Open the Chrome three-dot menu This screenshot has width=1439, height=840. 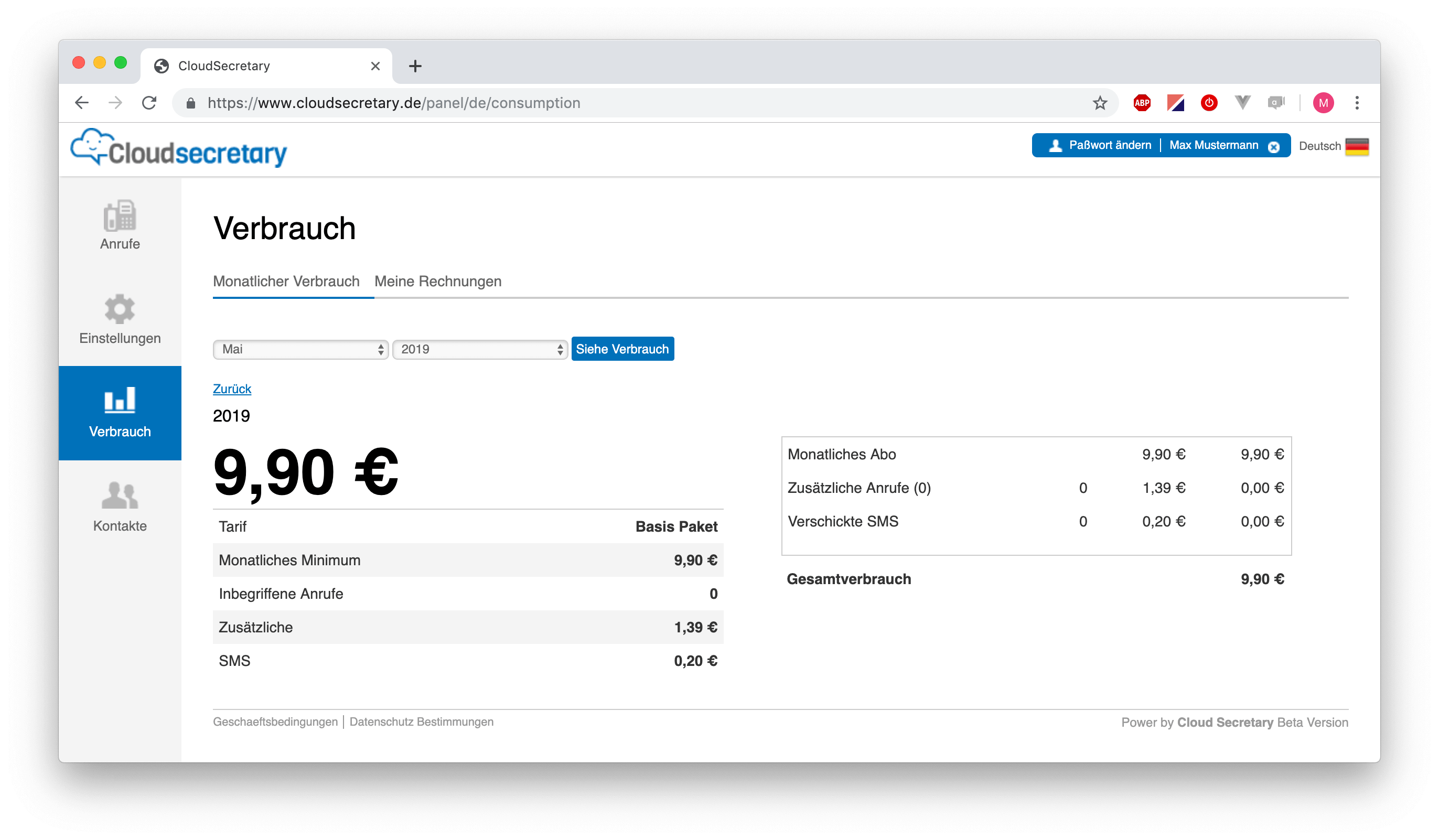coord(1357,103)
